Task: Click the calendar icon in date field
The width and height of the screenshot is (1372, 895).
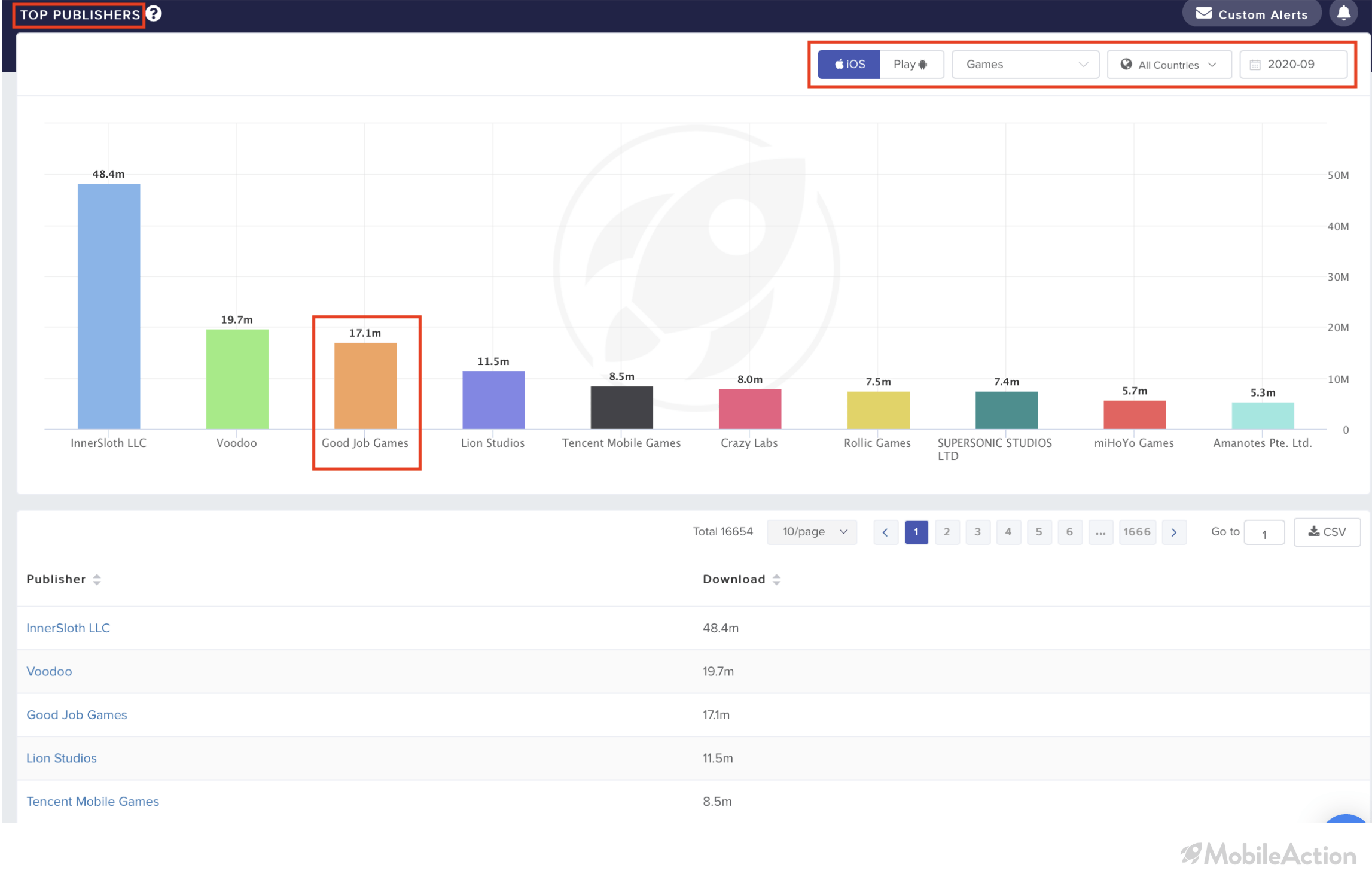Action: click(1254, 65)
